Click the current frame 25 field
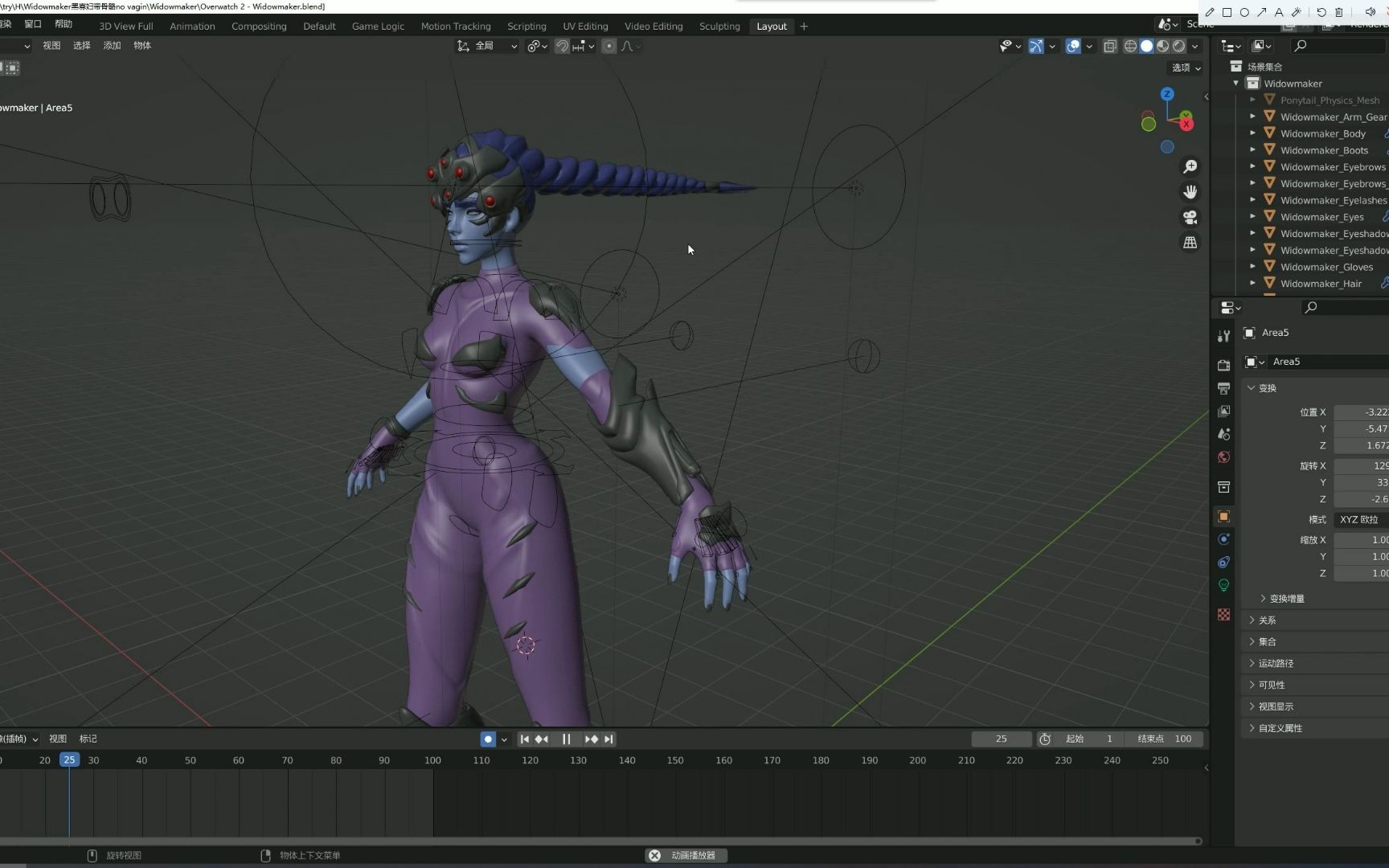 coord(1001,739)
